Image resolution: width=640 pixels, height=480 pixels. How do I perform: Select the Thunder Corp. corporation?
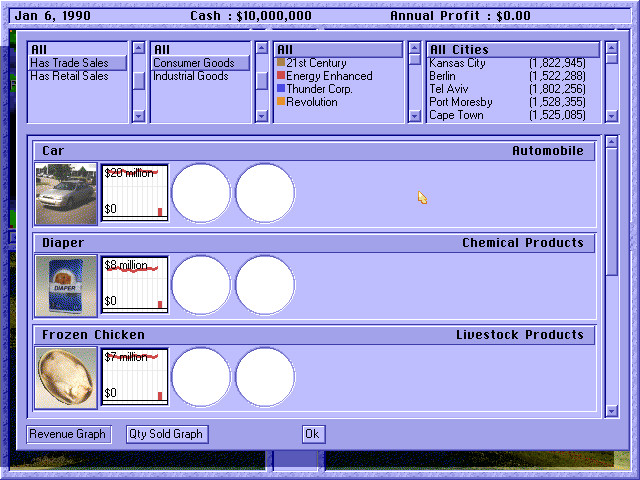click(339, 89)
